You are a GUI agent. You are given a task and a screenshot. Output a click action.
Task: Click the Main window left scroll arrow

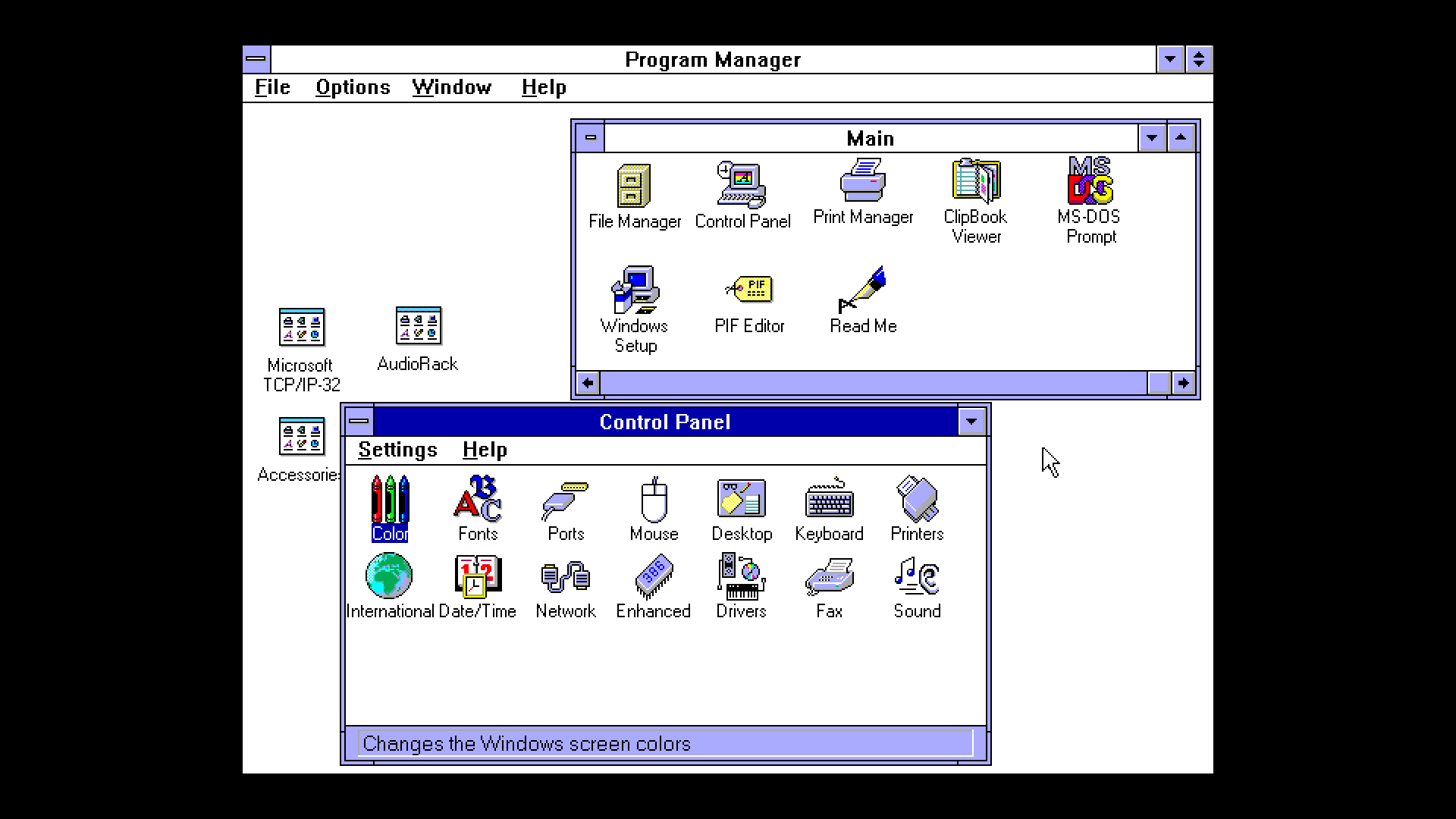pos(588,383)
